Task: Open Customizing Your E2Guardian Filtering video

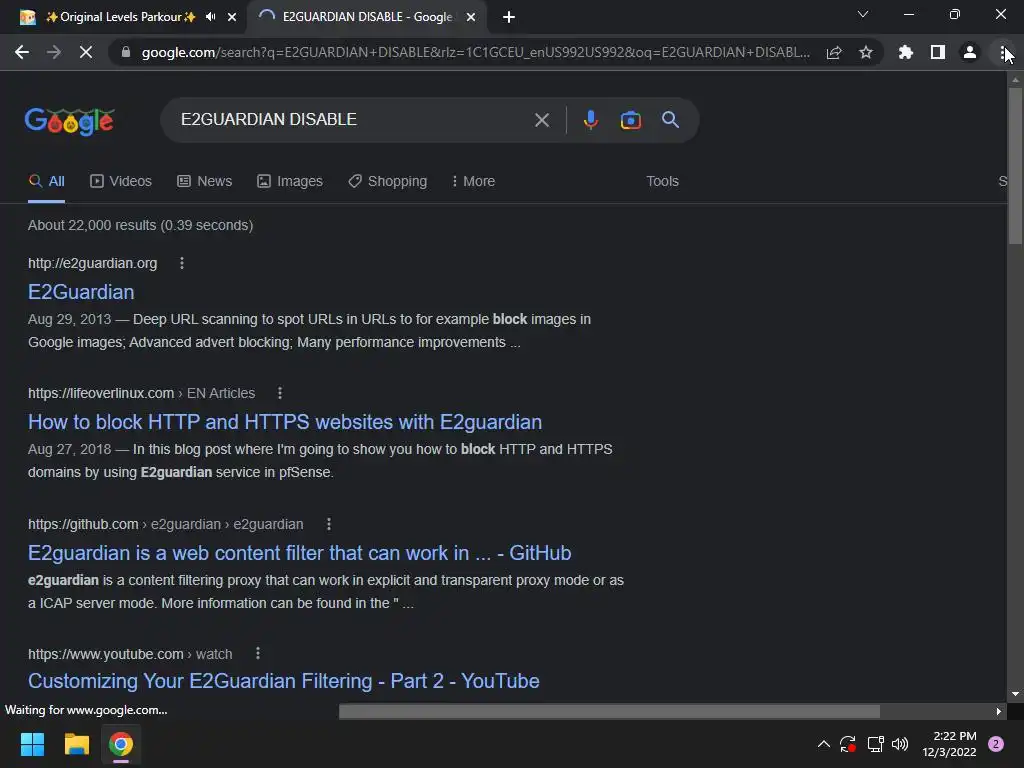Action: pyautogui.click(x=283, y=681)
